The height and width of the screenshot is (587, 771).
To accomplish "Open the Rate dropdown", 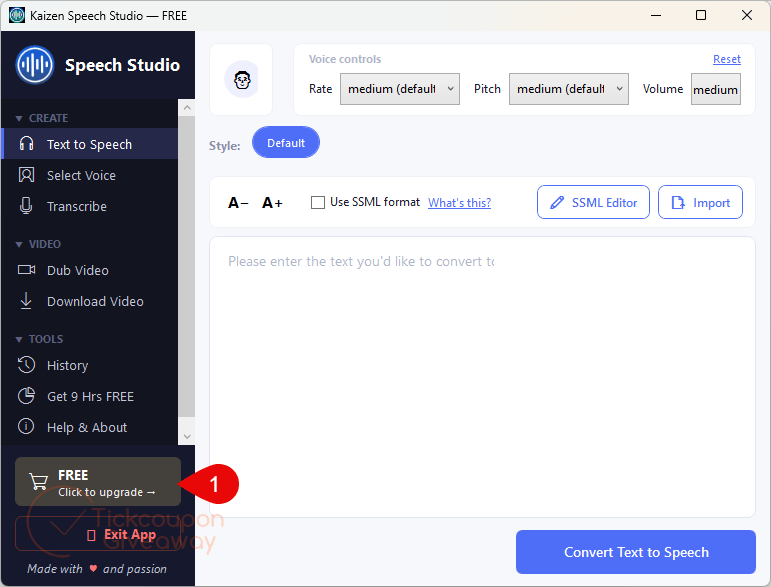I will pos(400,89).
